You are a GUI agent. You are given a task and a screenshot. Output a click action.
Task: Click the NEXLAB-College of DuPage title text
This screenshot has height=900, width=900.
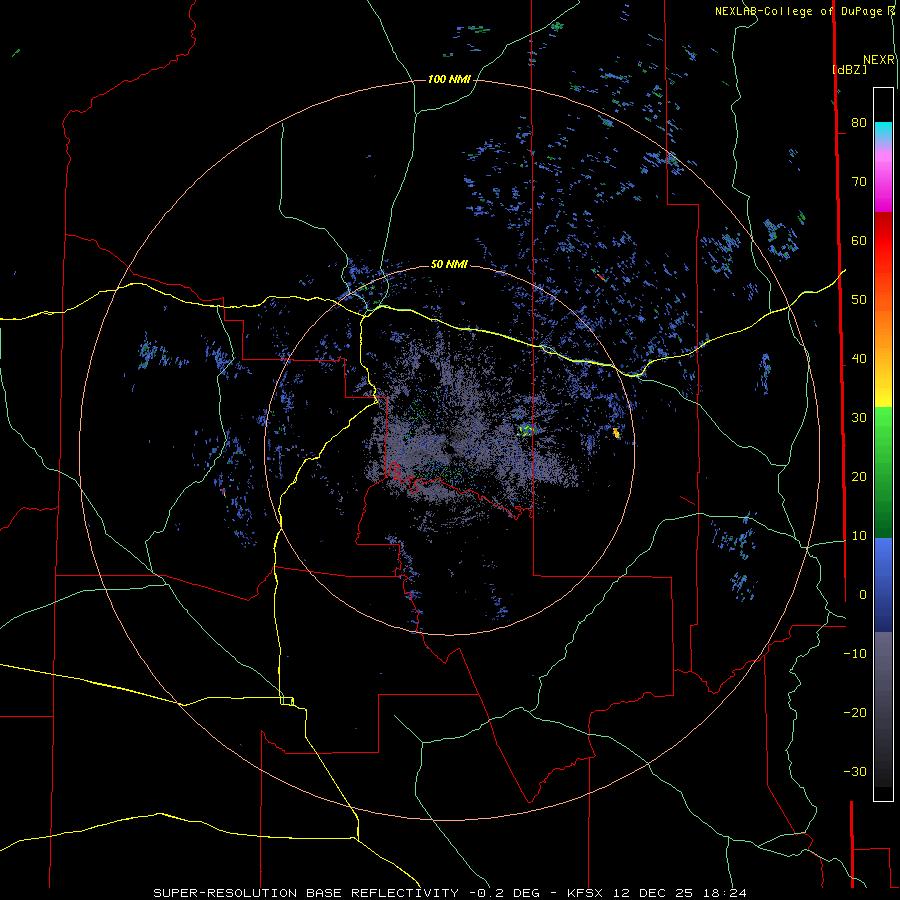coord(799,11)
